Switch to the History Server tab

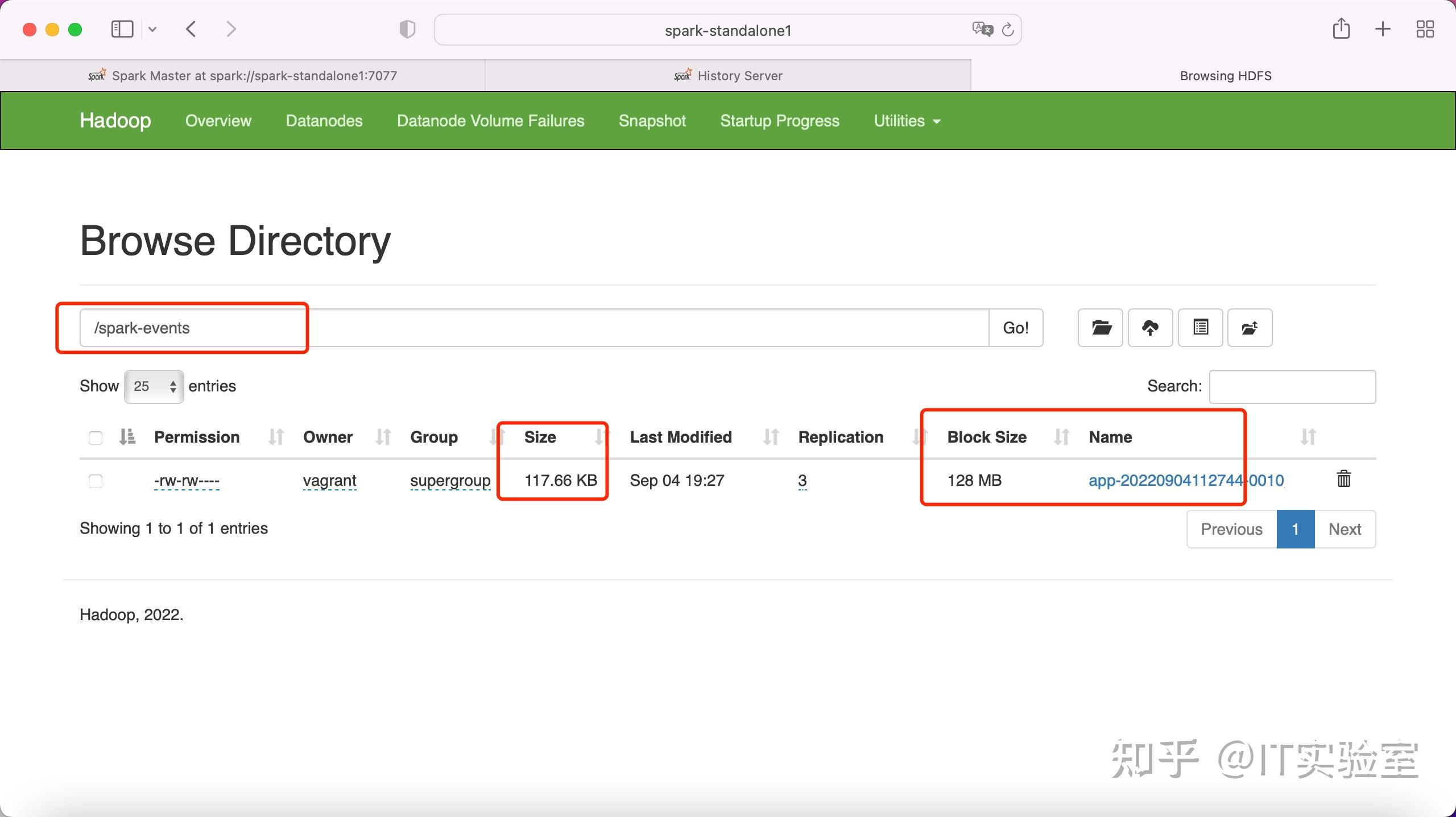tap(727, 76)
